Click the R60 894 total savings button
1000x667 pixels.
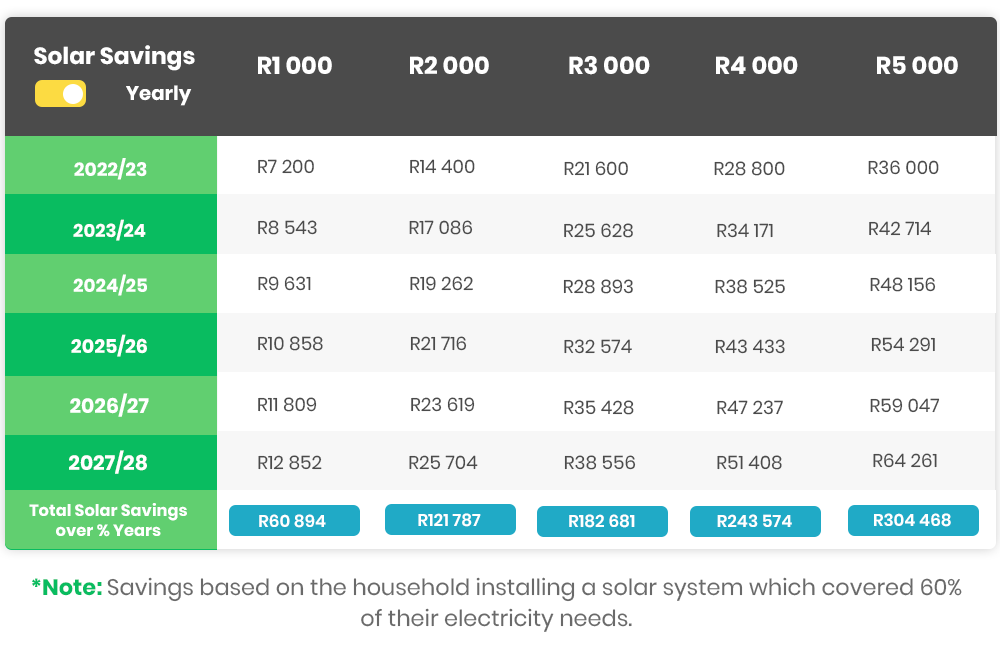(x=294, y=521)
